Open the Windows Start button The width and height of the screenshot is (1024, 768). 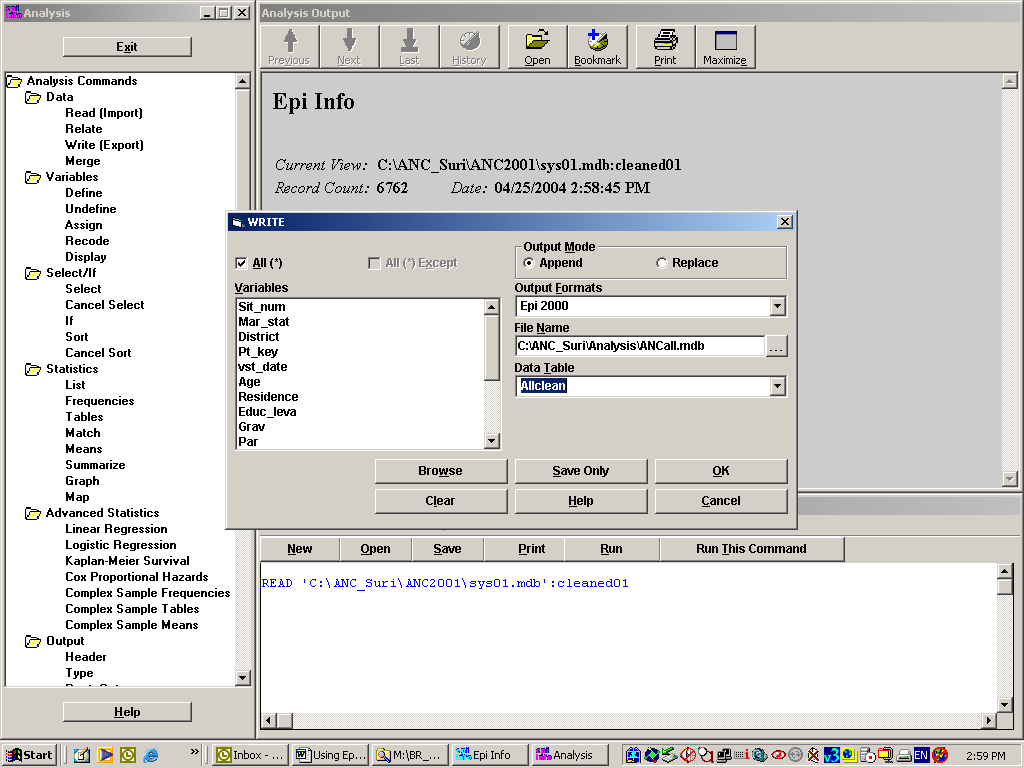coord(30,756)
